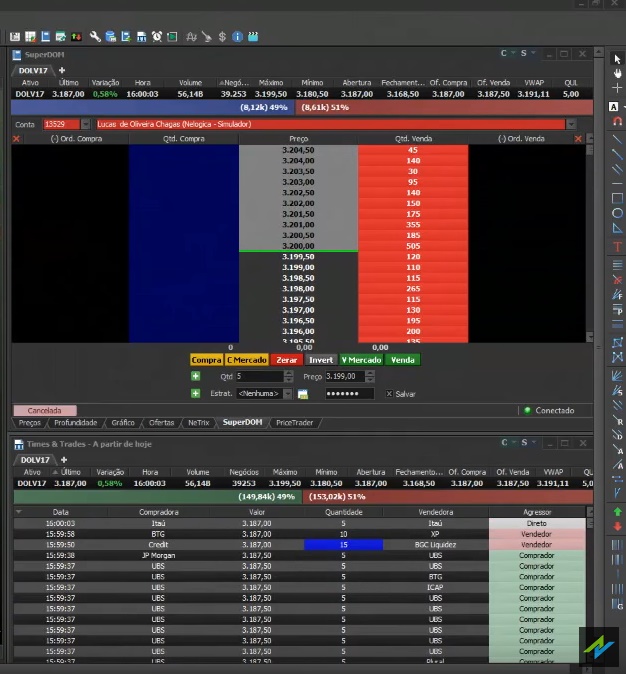Image resolution: width=626 pixels, height=674 pixels.
Task: Click the Compra buy button
Action: point(206,360)
